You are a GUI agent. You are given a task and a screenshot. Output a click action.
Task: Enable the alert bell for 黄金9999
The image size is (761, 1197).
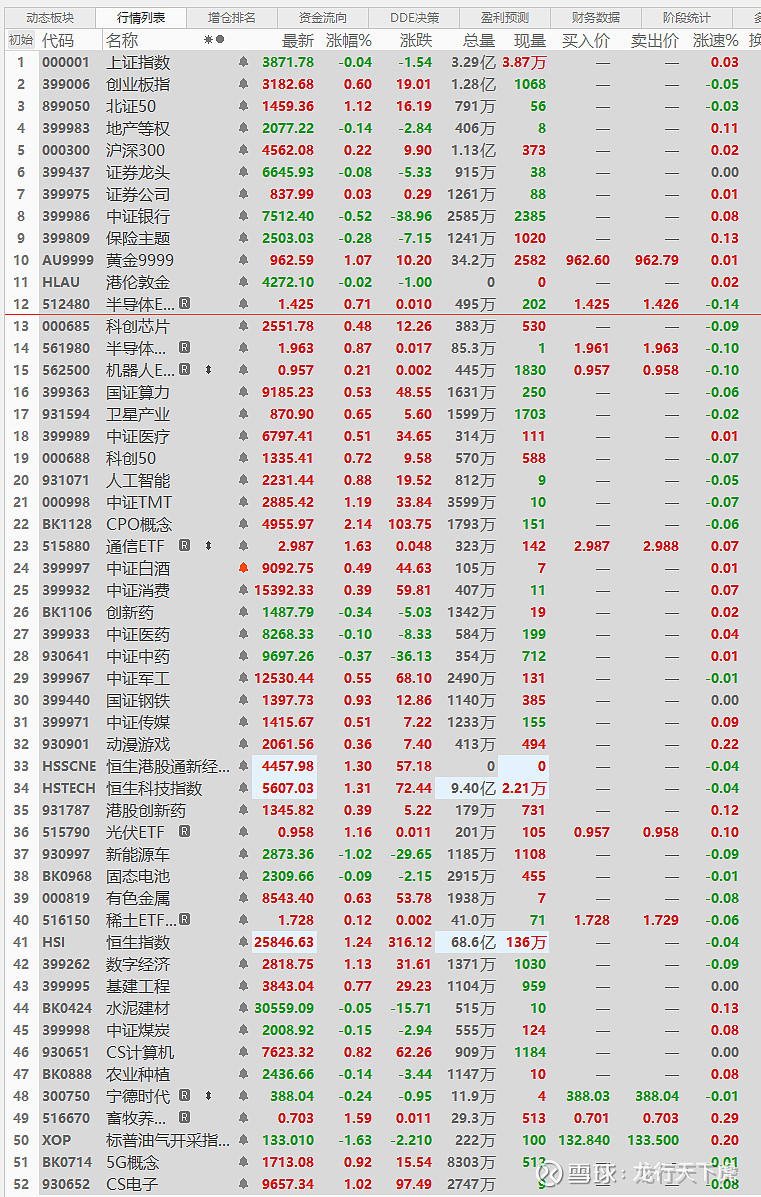[243, 260]
